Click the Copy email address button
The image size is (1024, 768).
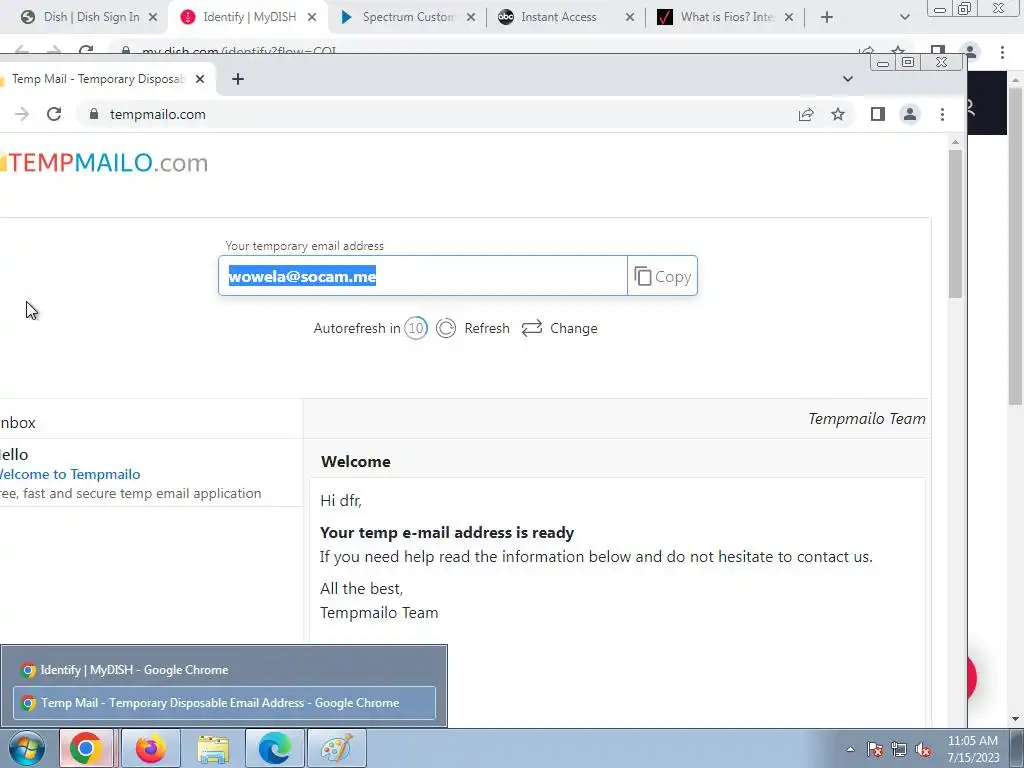click(662, 276)
